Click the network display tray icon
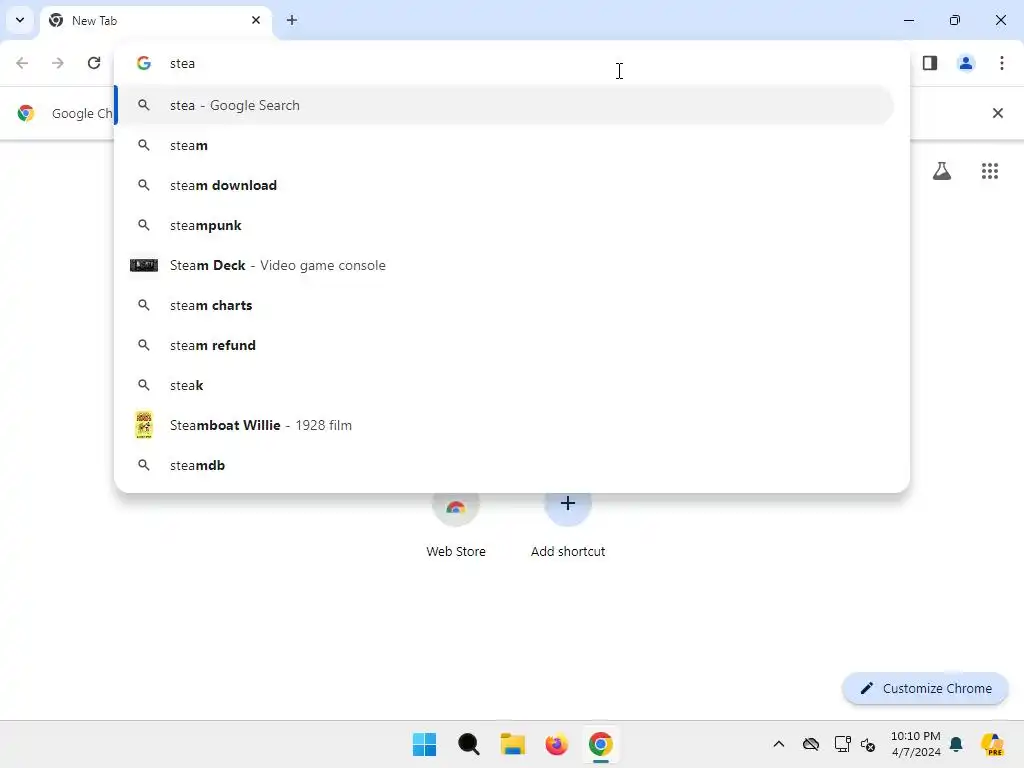The image size is (1024, 768). coord(842,744)
